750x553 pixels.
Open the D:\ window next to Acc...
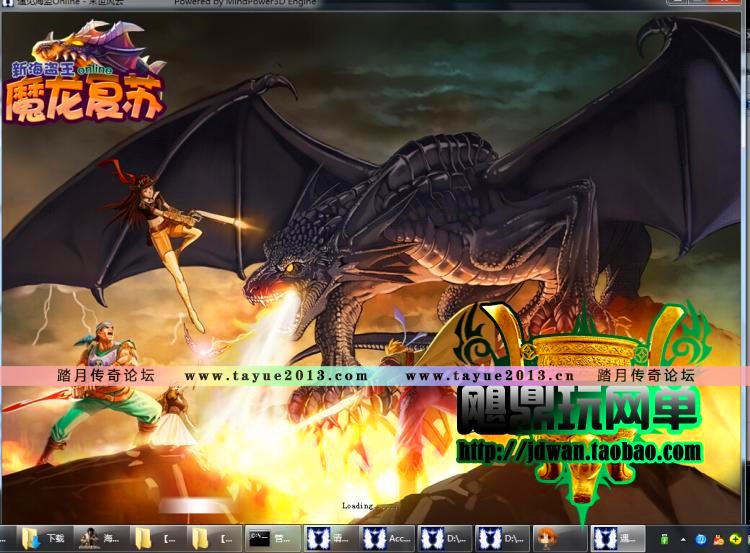pos(445,539)
